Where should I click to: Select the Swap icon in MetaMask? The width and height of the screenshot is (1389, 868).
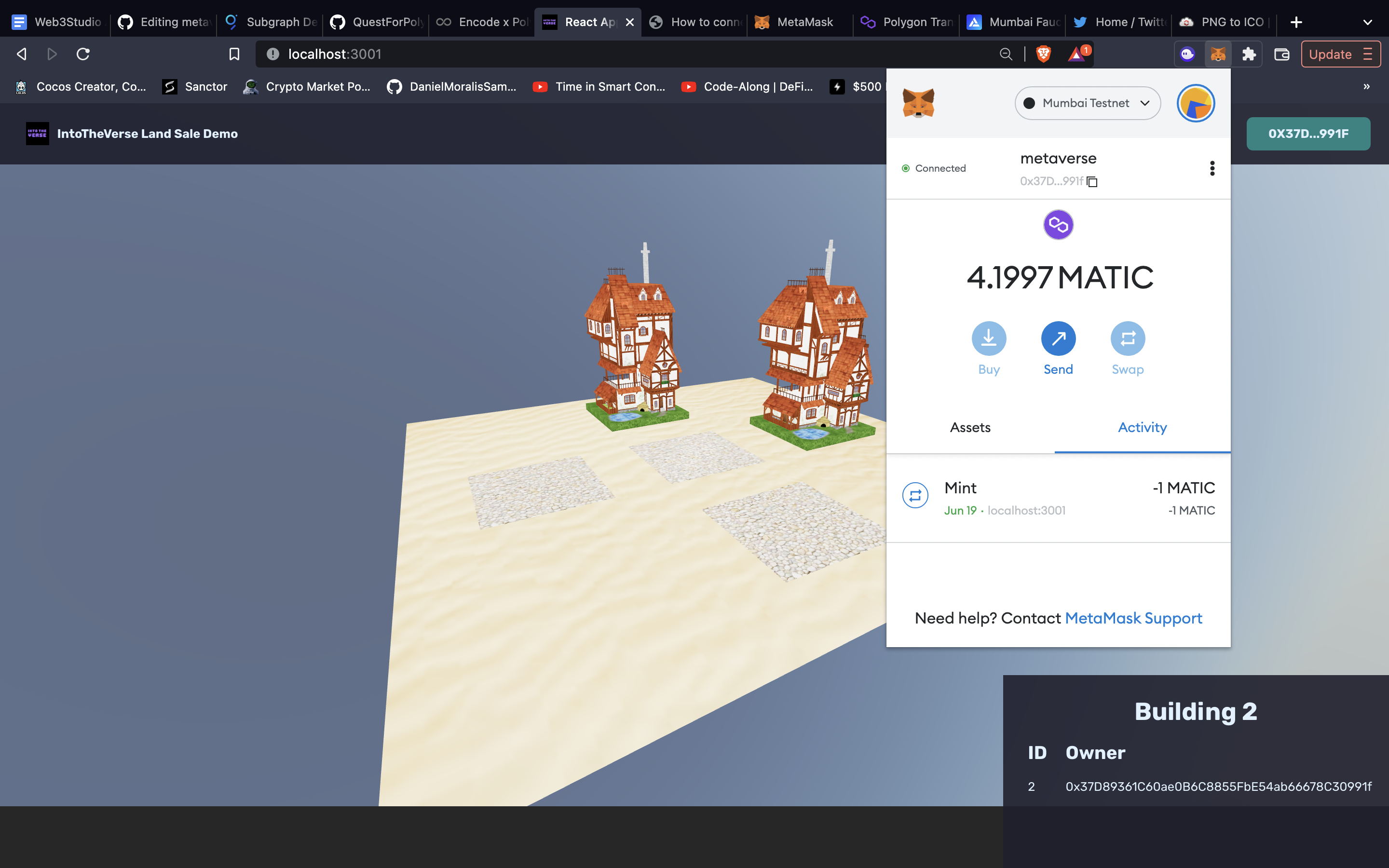(x=1127, y=339)
